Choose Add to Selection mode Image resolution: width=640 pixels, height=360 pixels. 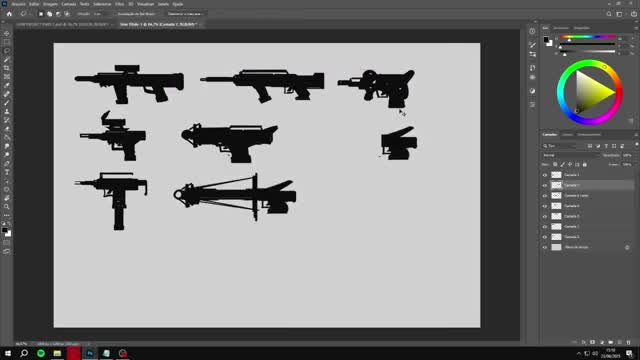pos(49,14)
